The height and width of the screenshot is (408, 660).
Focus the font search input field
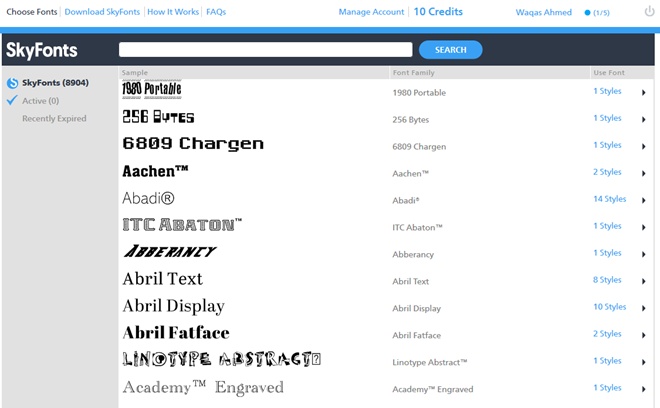tap(266, 49)
